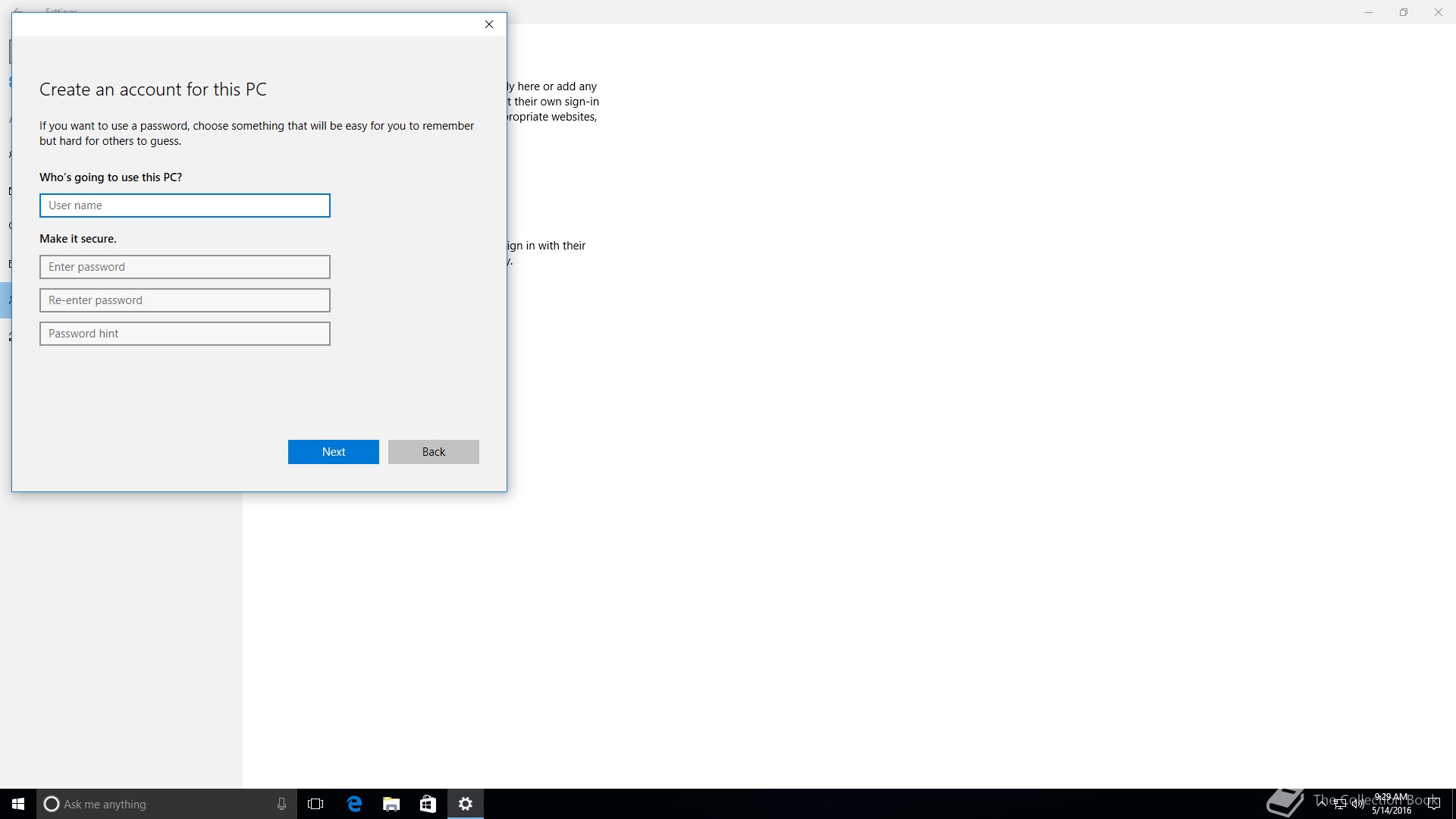Show the hidden system tray icons

[x=1322, y=803]
